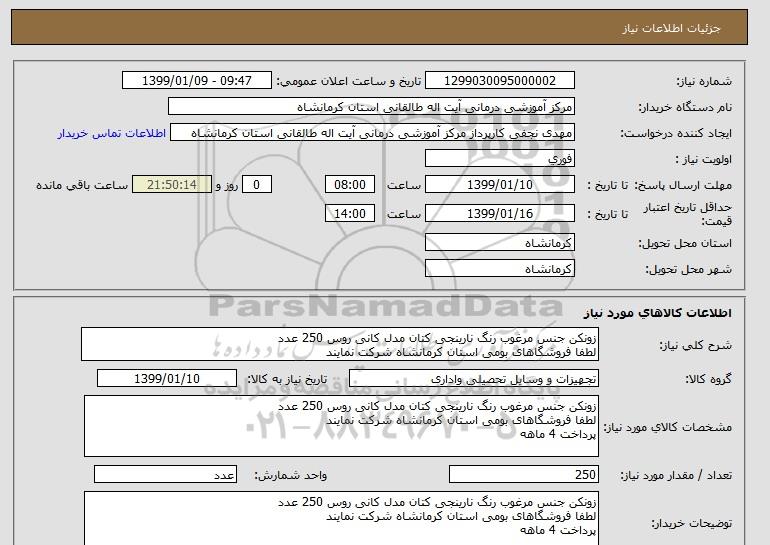
Task: Click the label شهر محل تحویل
Action: tap(688, 270)
